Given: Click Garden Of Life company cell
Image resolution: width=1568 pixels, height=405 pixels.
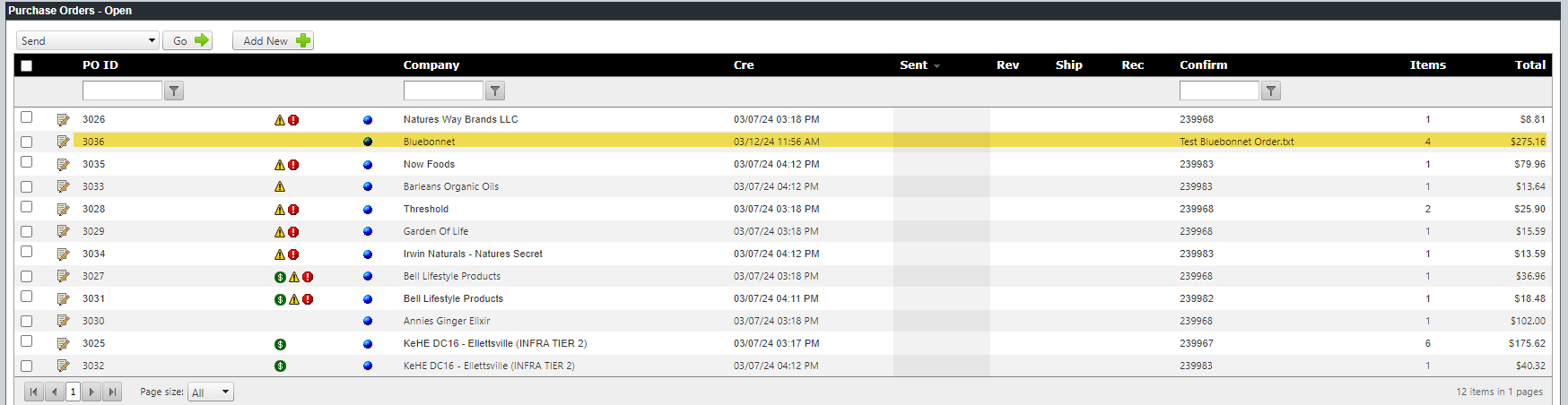Looking at the screenshot, I should point(436,231).
